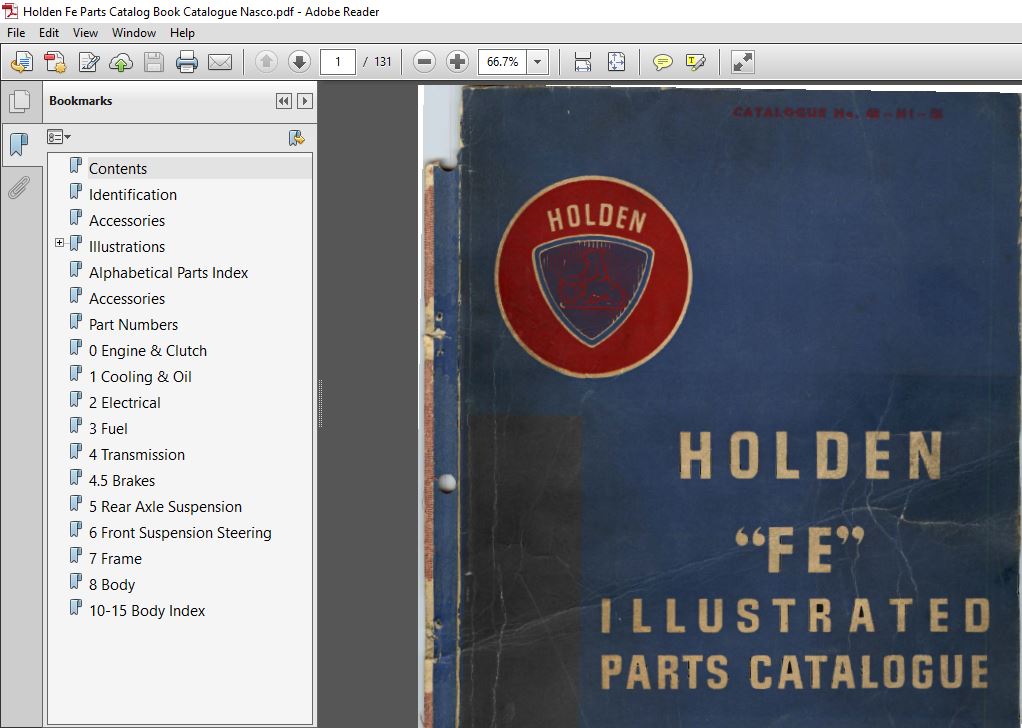Click the Fit one full page icon
The height and width of the screenshot is (728, 1022).
coord(616,62)
